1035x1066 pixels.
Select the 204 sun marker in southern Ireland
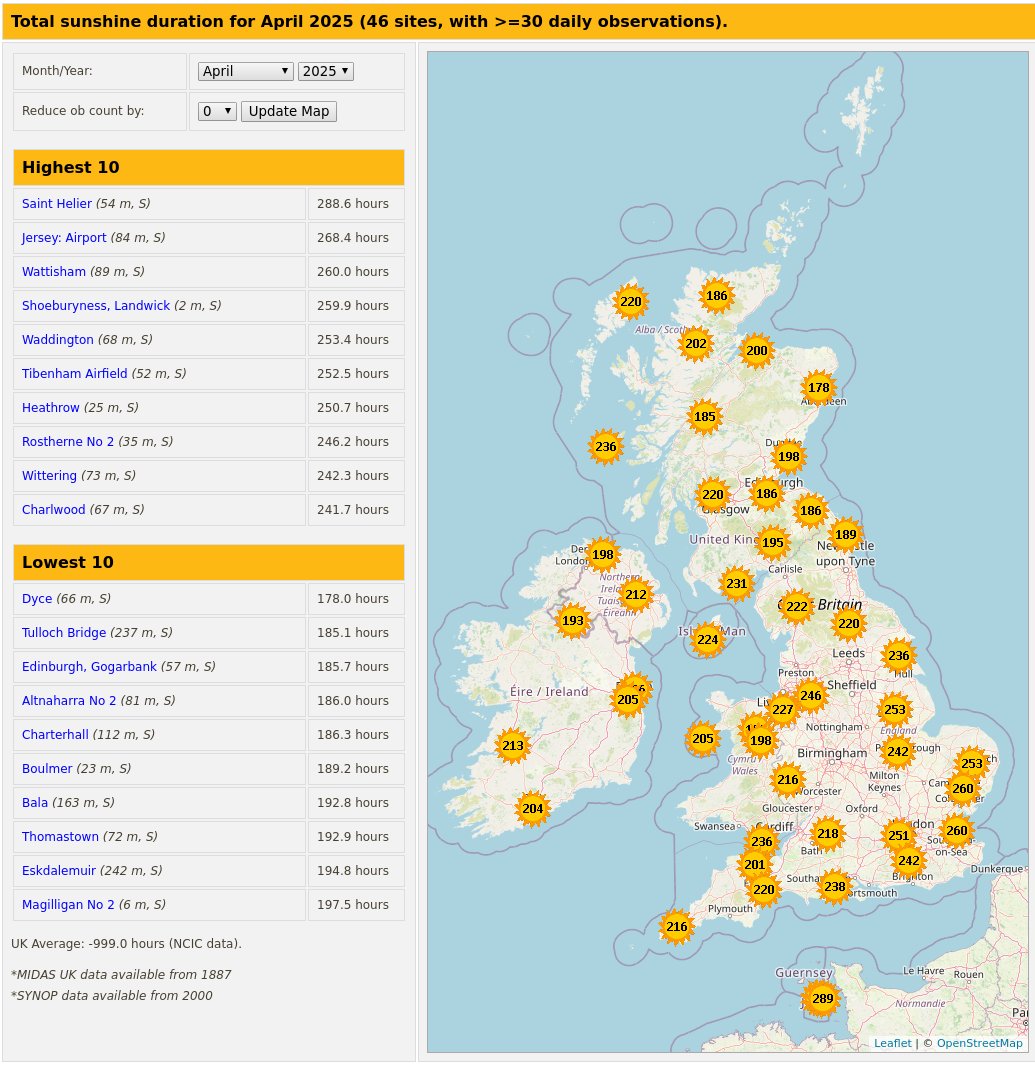click(x=531, y=809)
